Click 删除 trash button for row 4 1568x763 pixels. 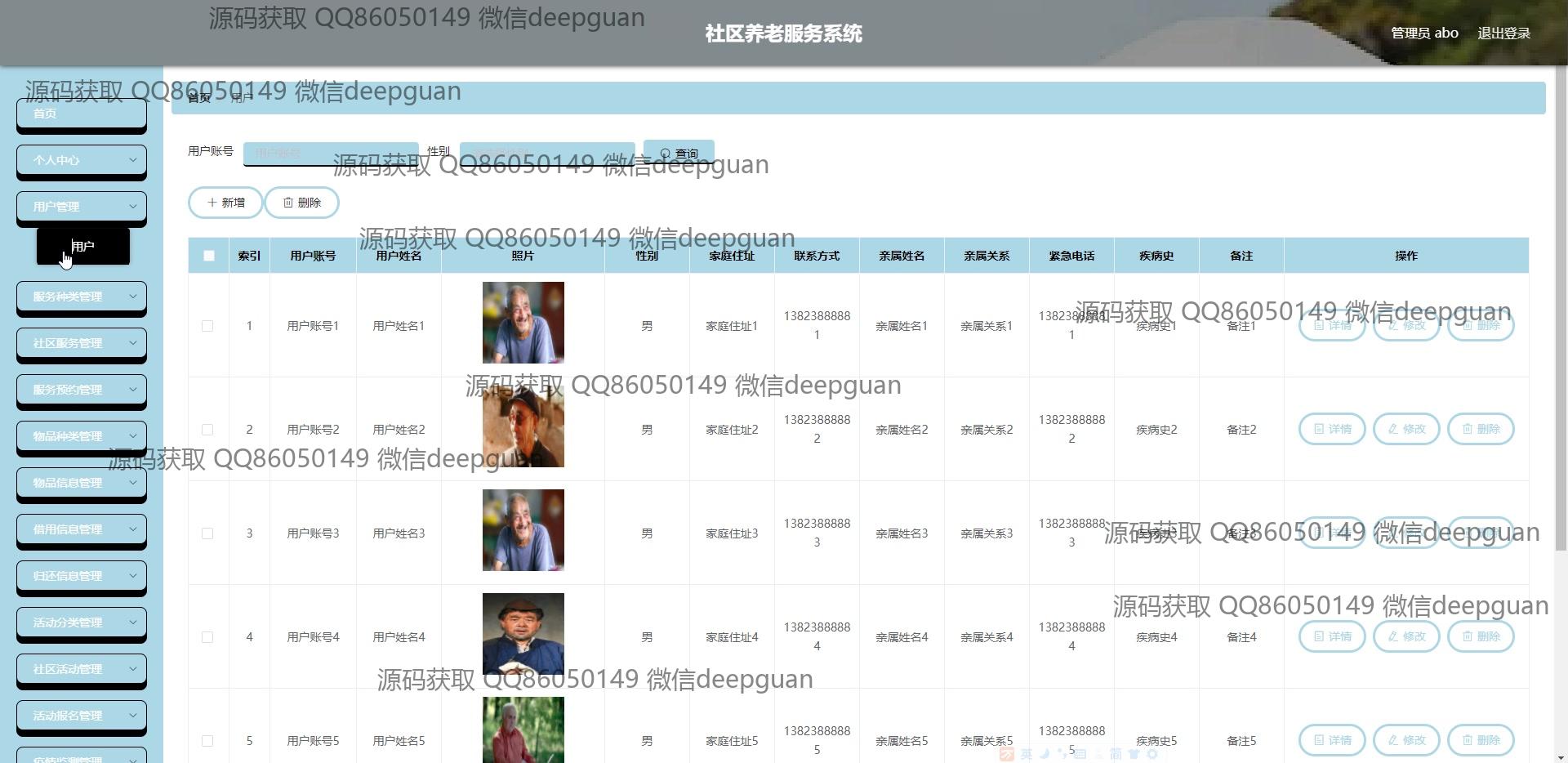pyautogui.click(x=1480, y=636)
